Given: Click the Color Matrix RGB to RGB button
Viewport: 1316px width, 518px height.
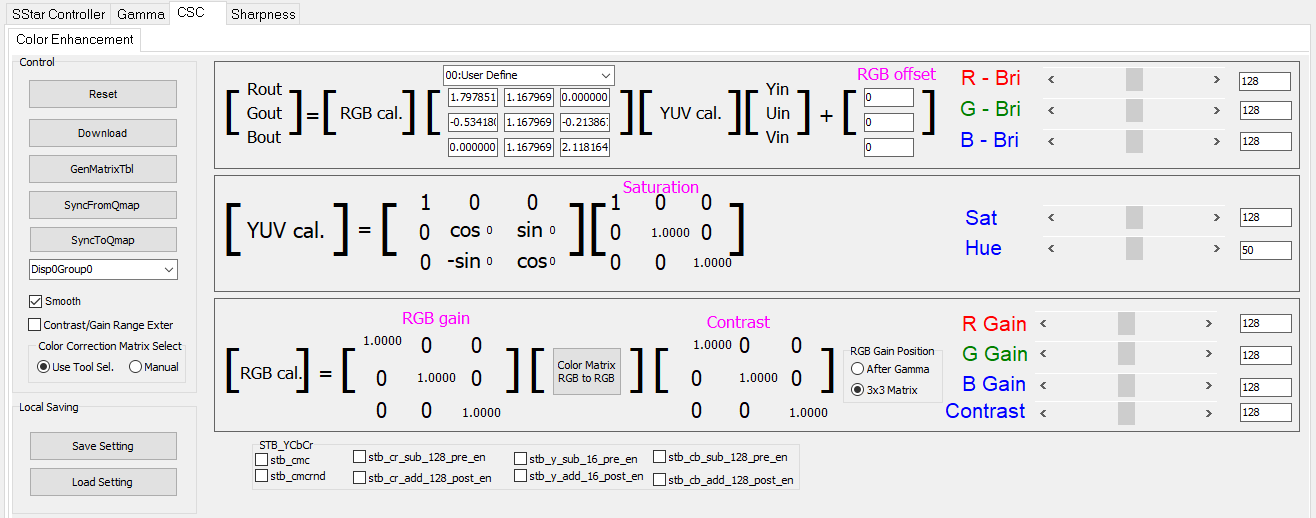Looking at the screenshot, I should pos(586,372).
